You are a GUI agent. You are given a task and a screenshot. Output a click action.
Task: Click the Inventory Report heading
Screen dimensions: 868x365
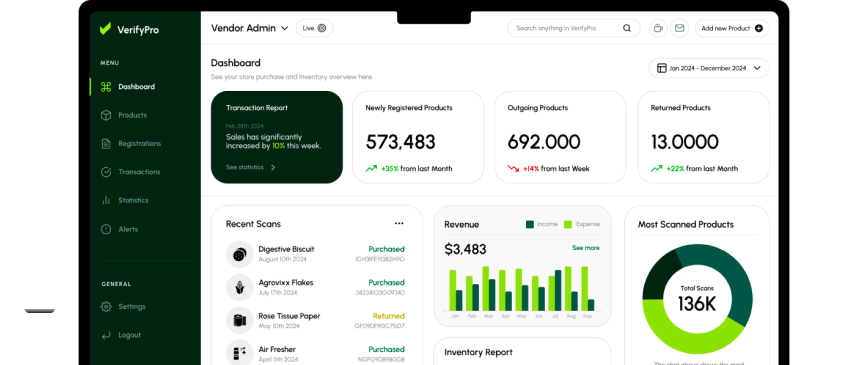pos(478,352)
